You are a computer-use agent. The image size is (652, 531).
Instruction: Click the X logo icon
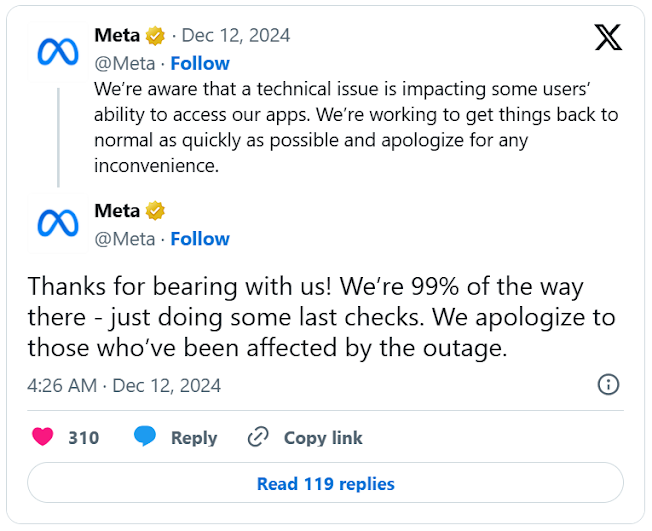point(608,38)
